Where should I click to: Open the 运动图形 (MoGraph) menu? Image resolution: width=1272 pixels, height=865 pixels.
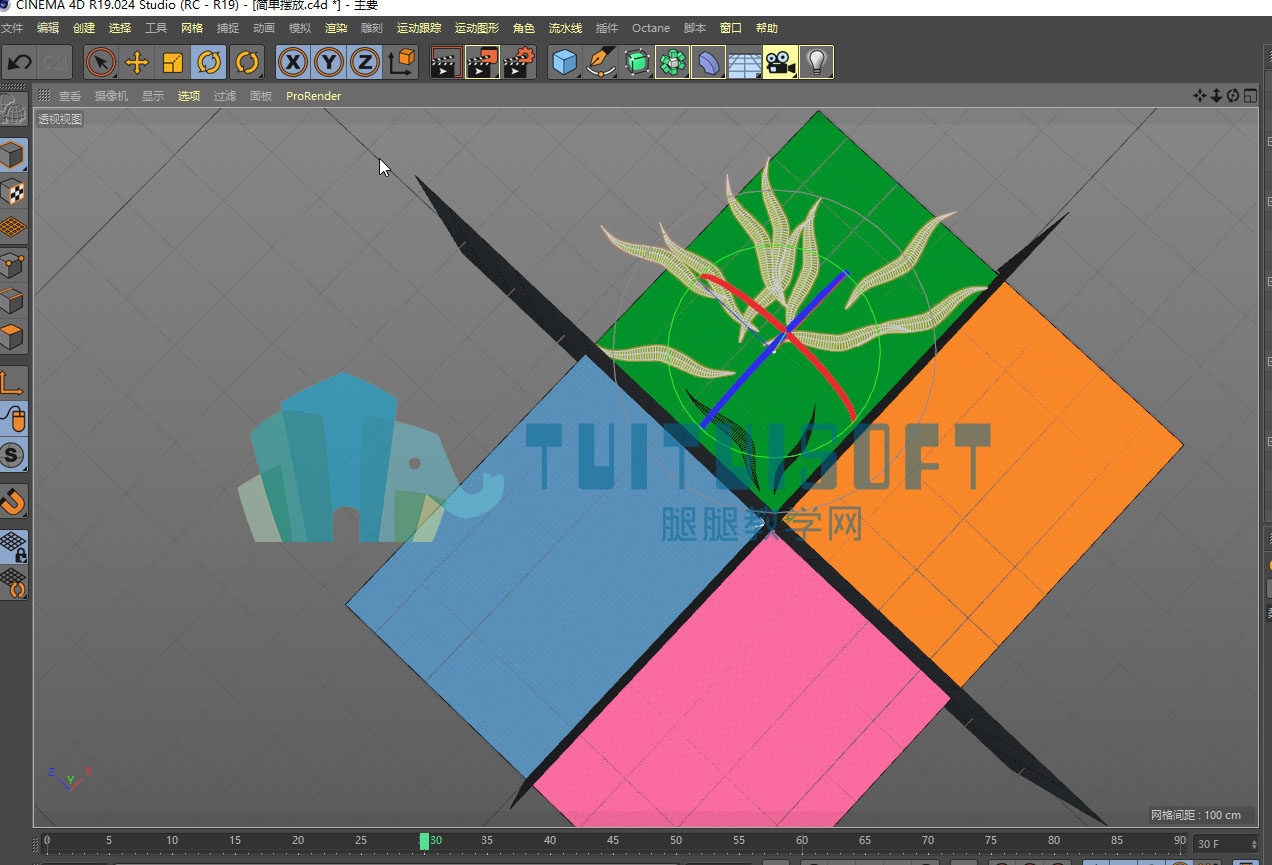click(x=476, y=28)
